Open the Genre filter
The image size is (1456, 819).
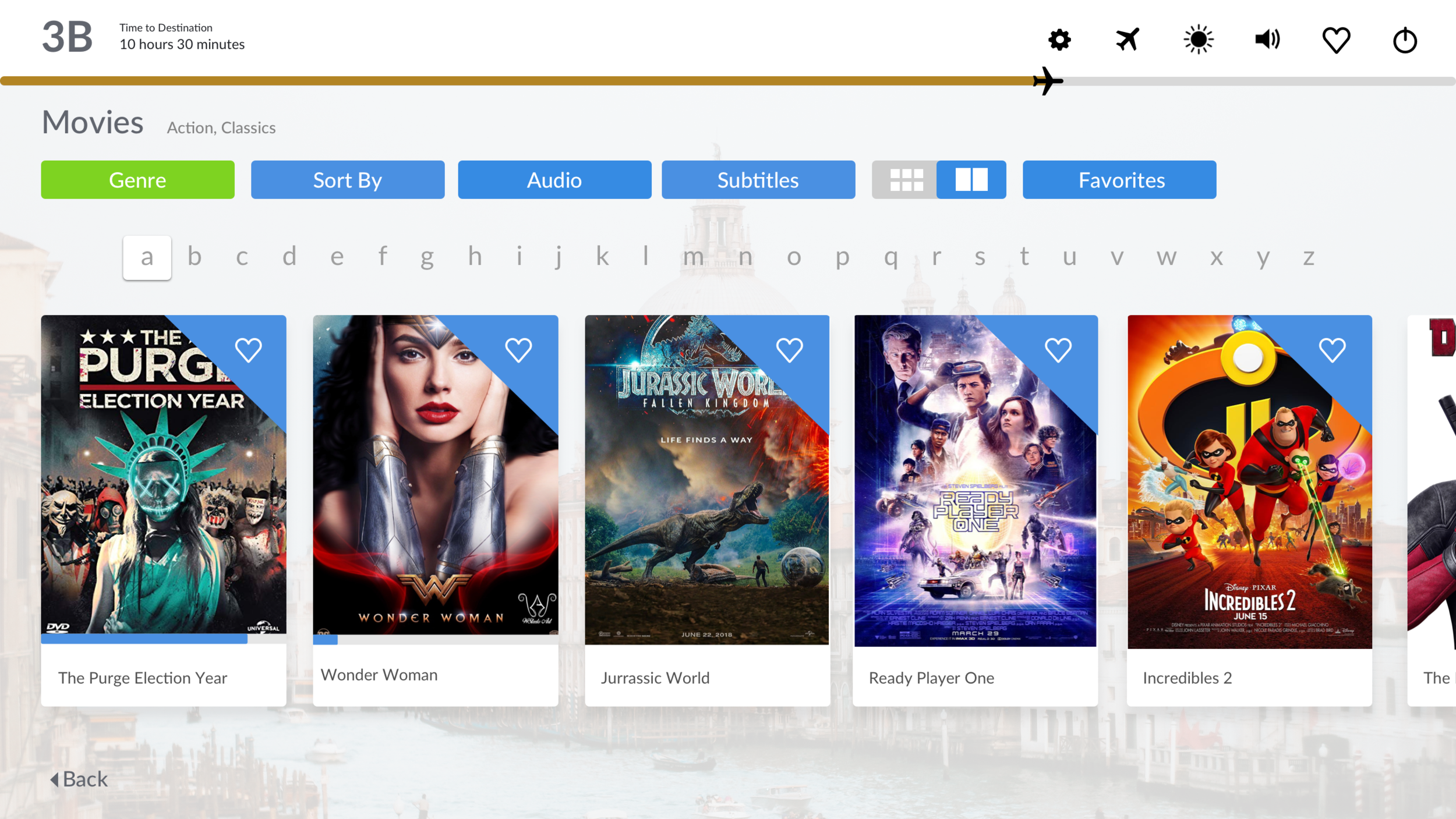[137, 180]
